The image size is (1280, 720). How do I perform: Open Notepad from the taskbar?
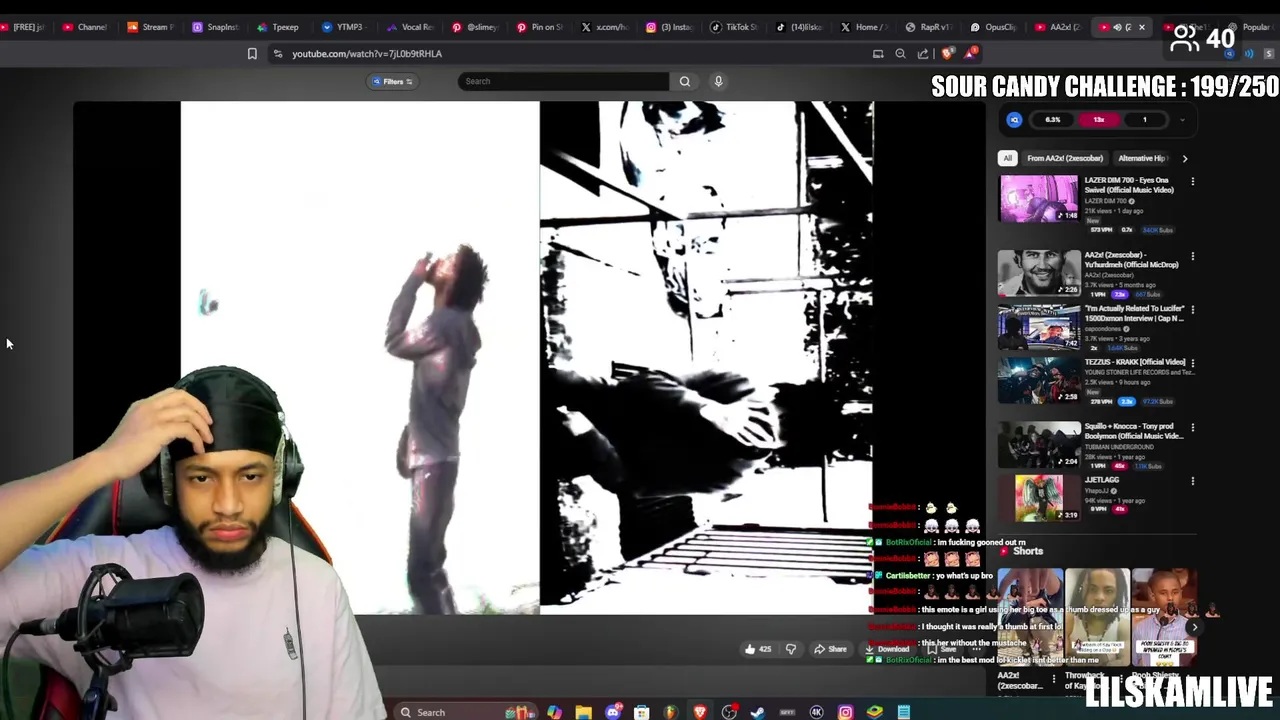point(904,712)
